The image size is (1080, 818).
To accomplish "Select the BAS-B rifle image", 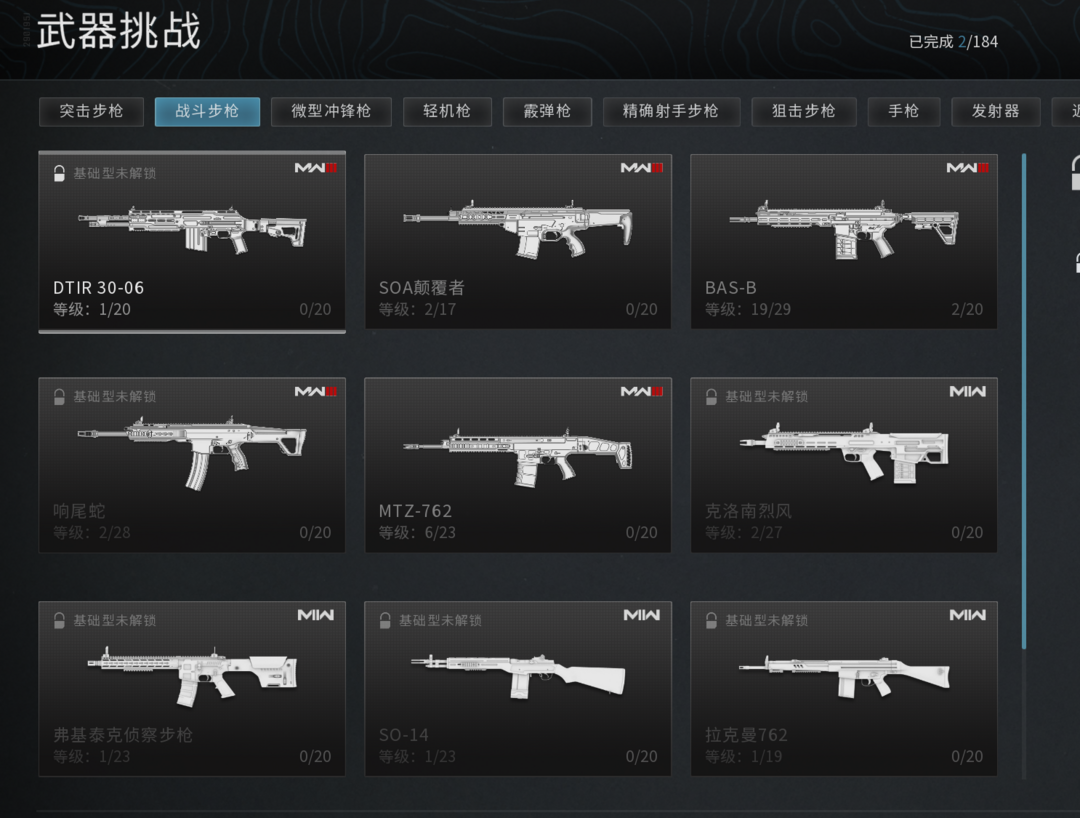I will (x=844, y=229).
